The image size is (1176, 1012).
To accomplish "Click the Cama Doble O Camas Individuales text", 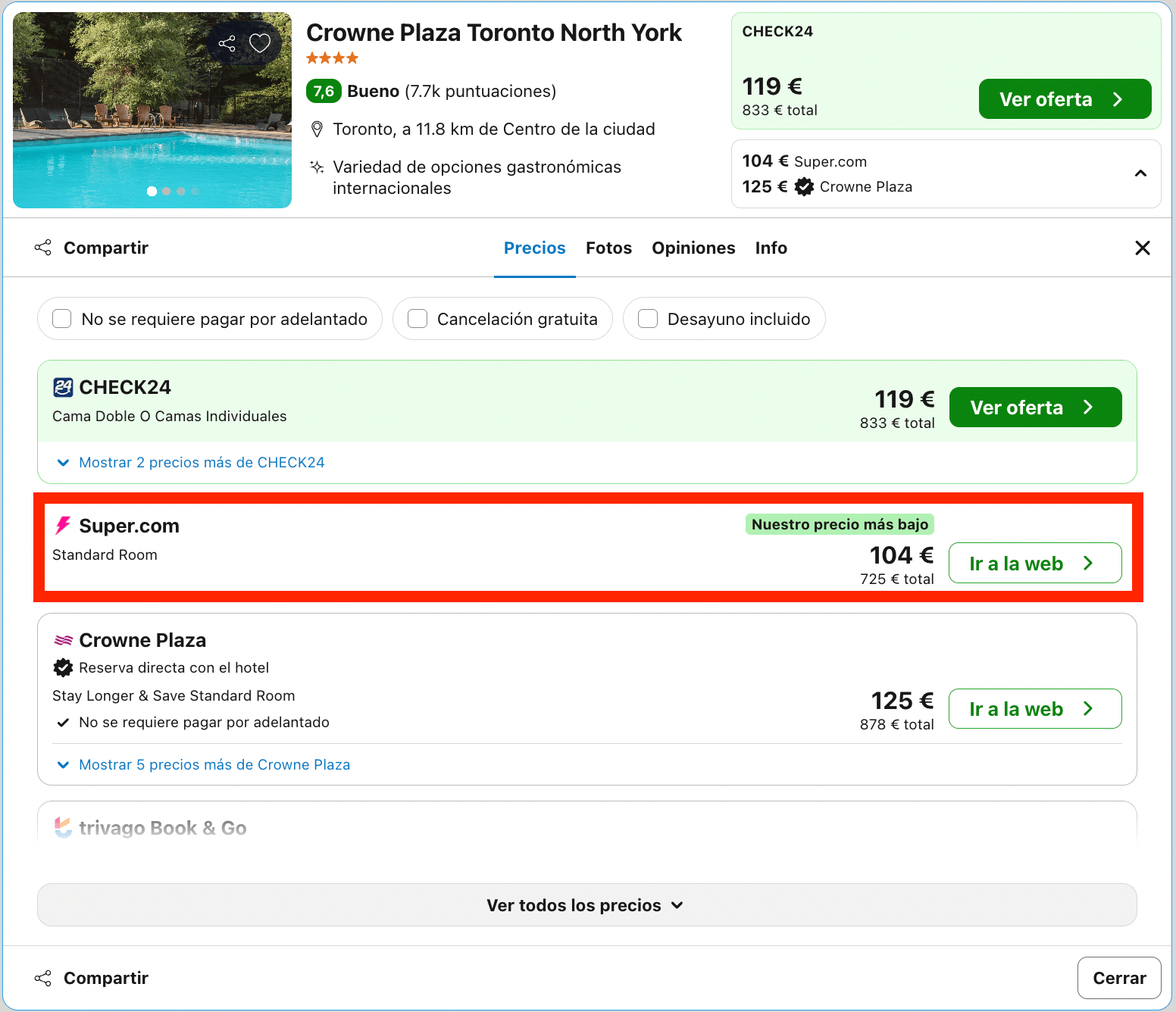I will (x=170, y=416).
